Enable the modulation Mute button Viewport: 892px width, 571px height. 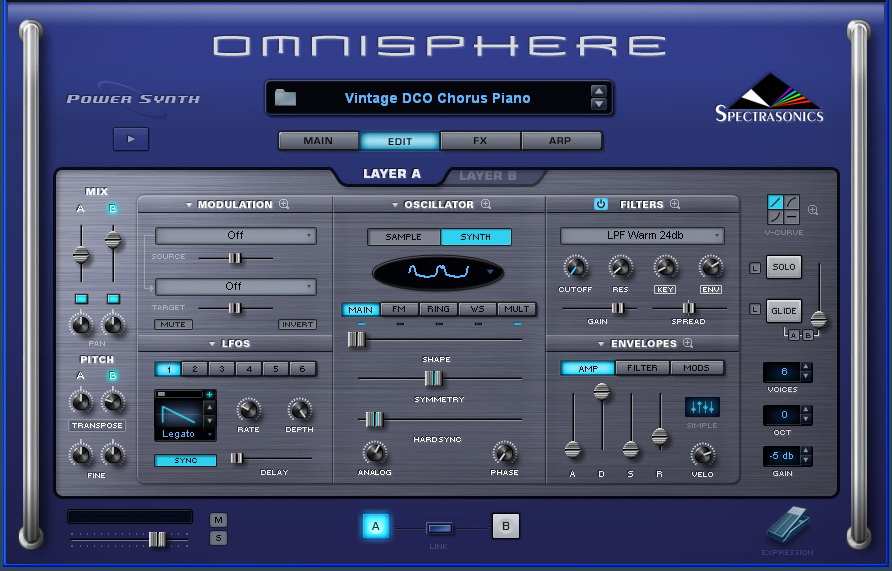(x=173, y=324)
